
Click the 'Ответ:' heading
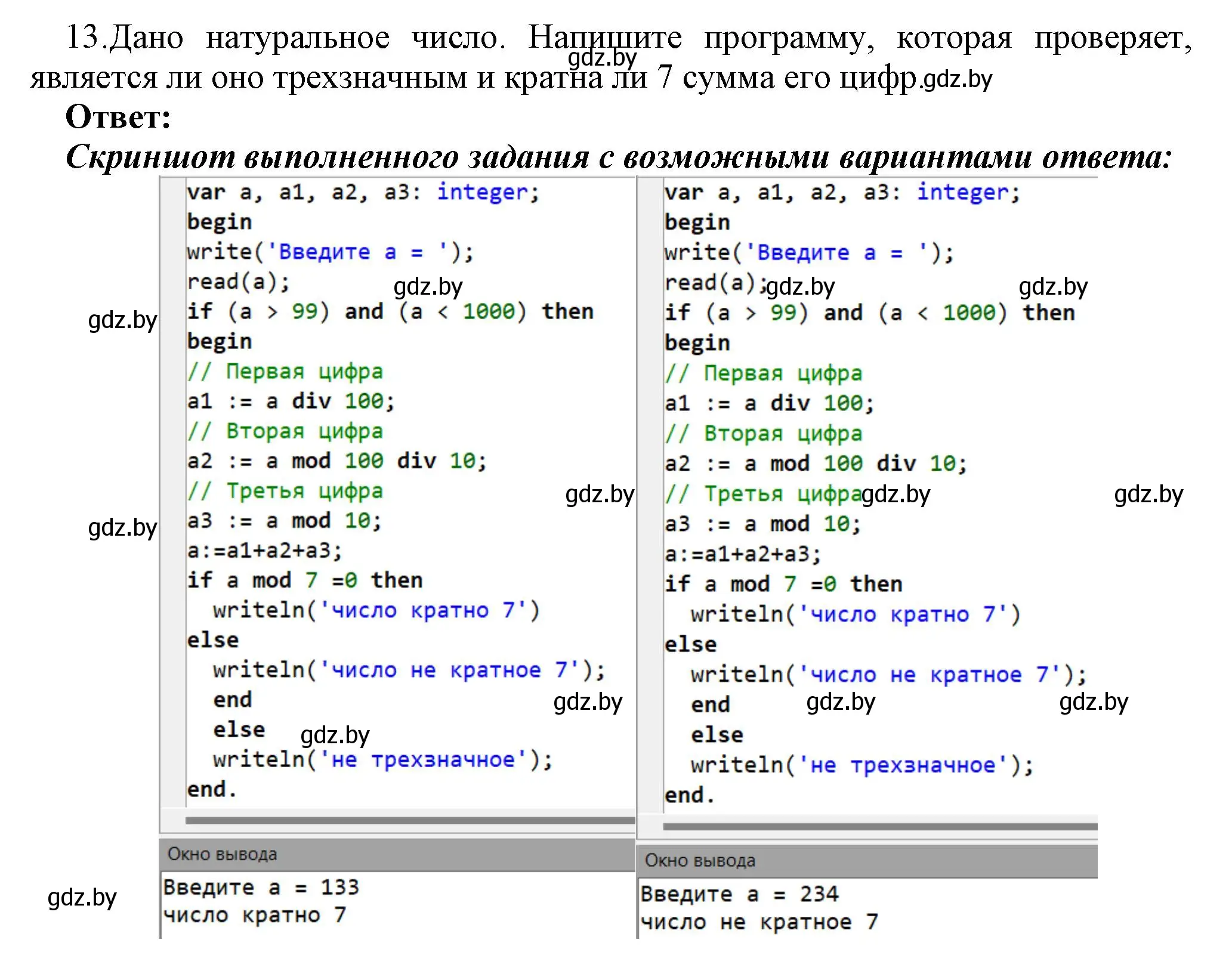click(x=118, y=117)
